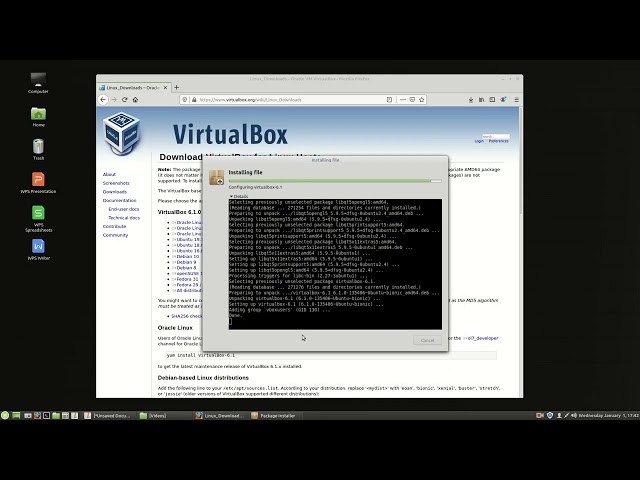Click Cancel in Installing file dialog
This screenshot has height=480, width=640.
(427, 340)
